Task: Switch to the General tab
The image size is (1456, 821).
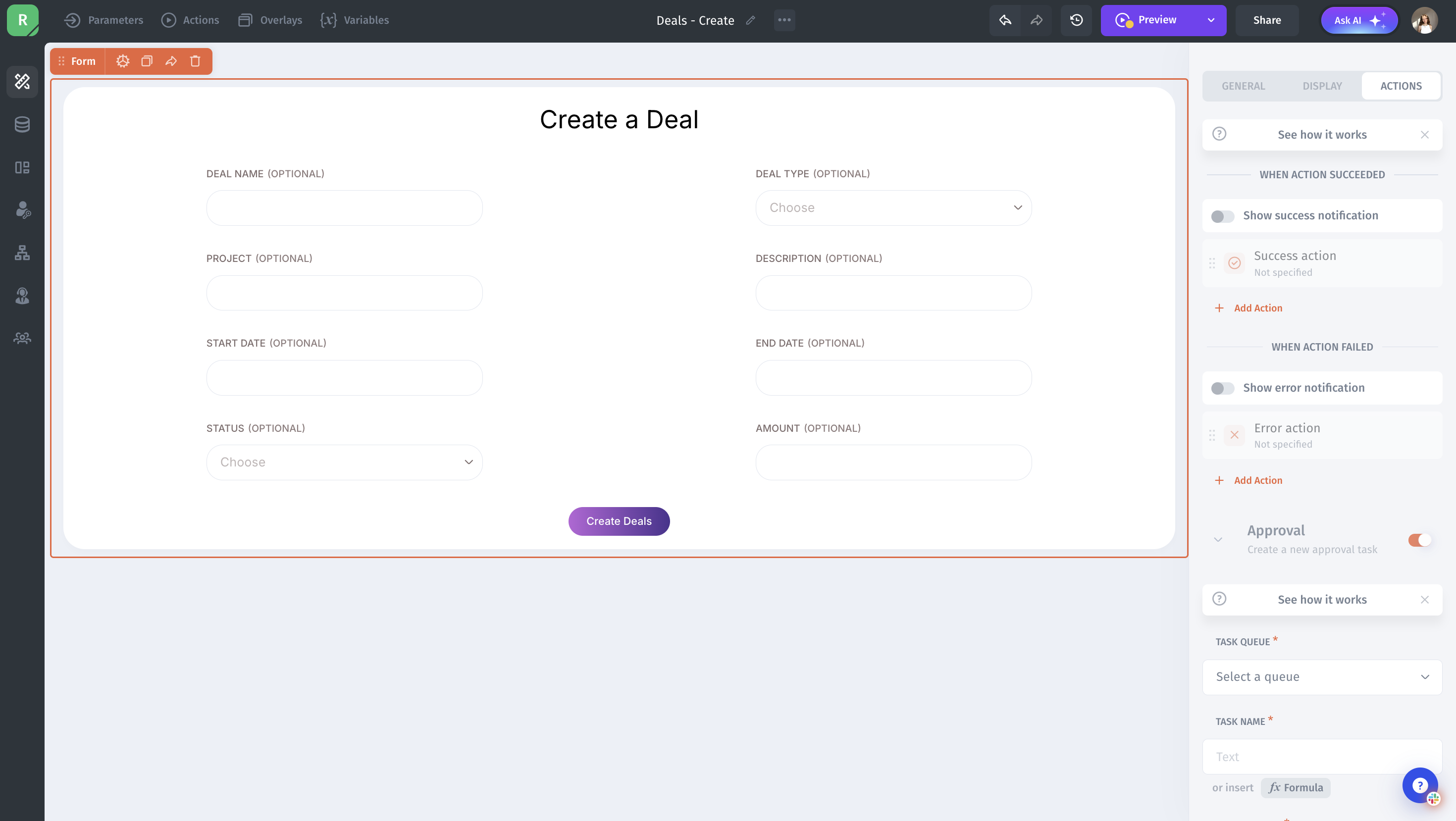Action: tap(1243, 86)
